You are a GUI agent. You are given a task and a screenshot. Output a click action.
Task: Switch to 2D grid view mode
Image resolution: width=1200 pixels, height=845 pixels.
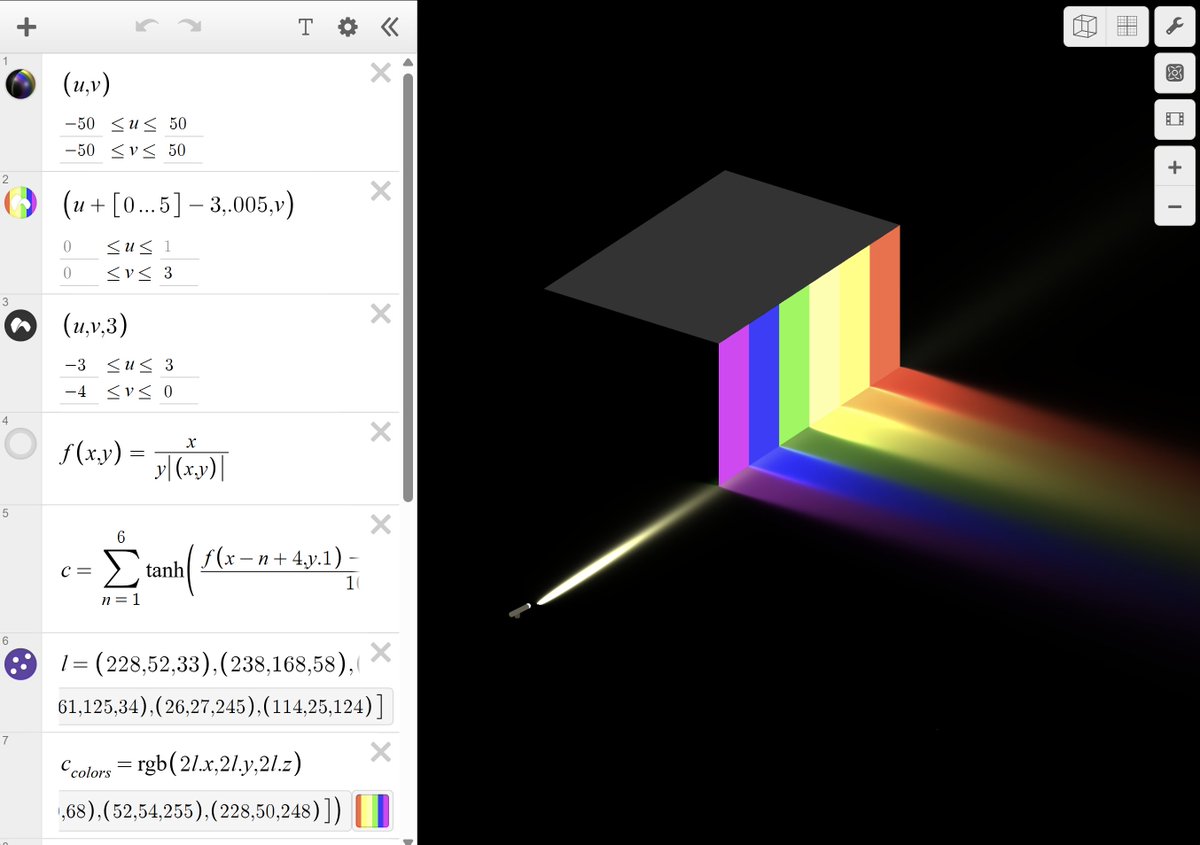coord(1127,27)
